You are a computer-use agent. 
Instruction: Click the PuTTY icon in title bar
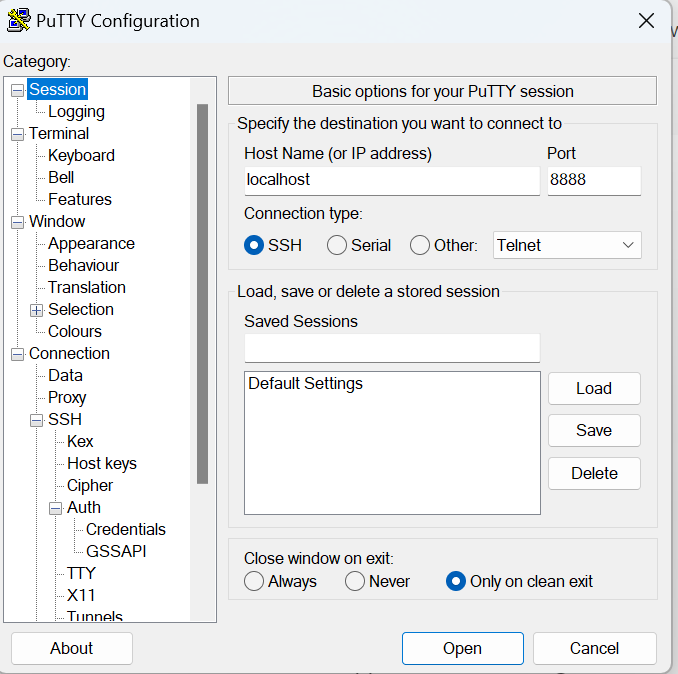[18, 20]
